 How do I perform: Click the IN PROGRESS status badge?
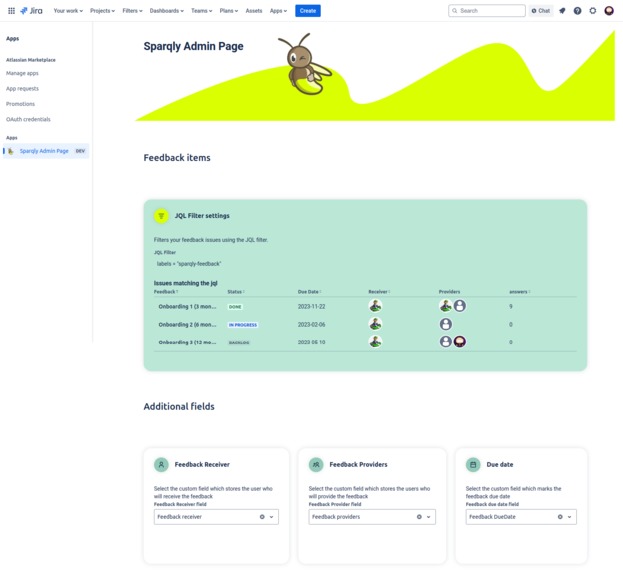pyautogui.click(x=243, y=325)
